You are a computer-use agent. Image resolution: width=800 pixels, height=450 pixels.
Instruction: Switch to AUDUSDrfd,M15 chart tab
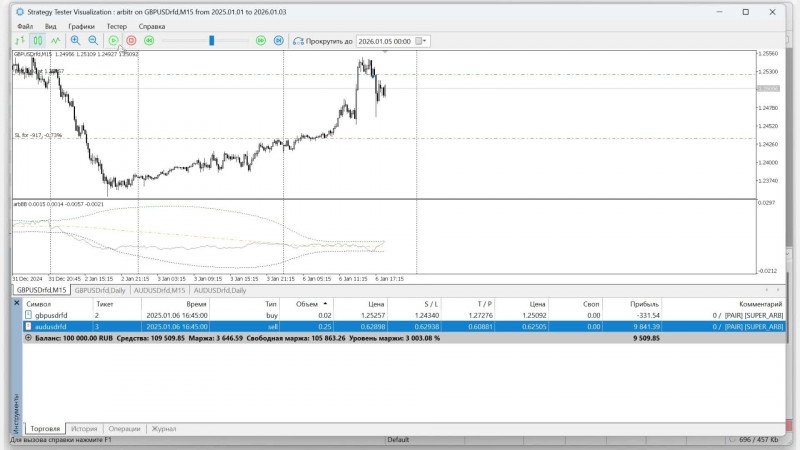click(159, 290)
